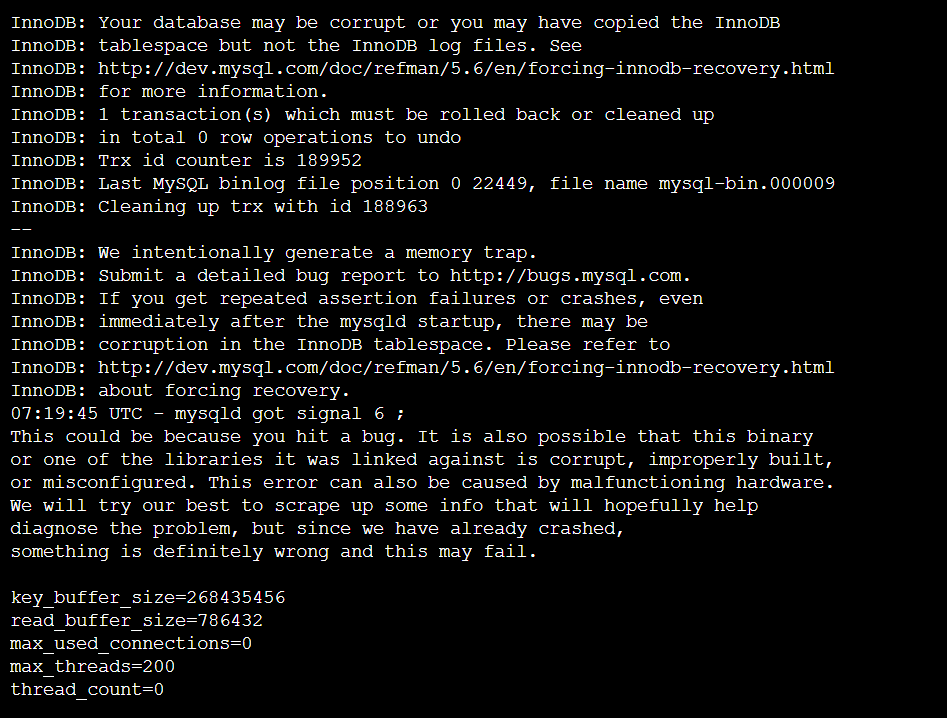Click the second forcing-innodb-recovery.html URL
The width and height of the screenshot is (947, 718).
click(x=466, y=367)
